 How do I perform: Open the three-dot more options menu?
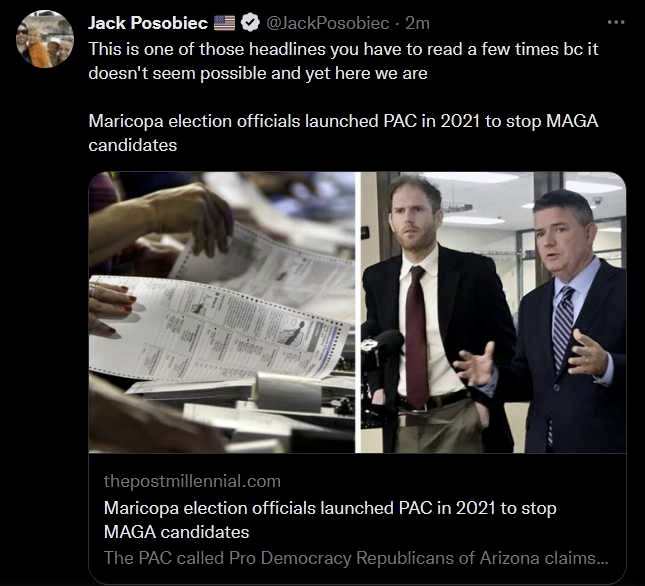click(x=617, y=22)
